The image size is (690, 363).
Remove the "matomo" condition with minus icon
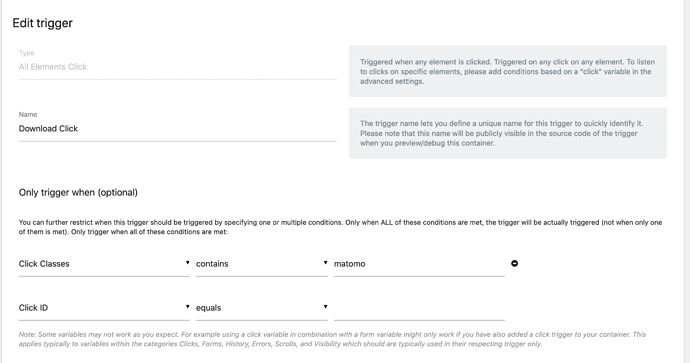(514, 263)
